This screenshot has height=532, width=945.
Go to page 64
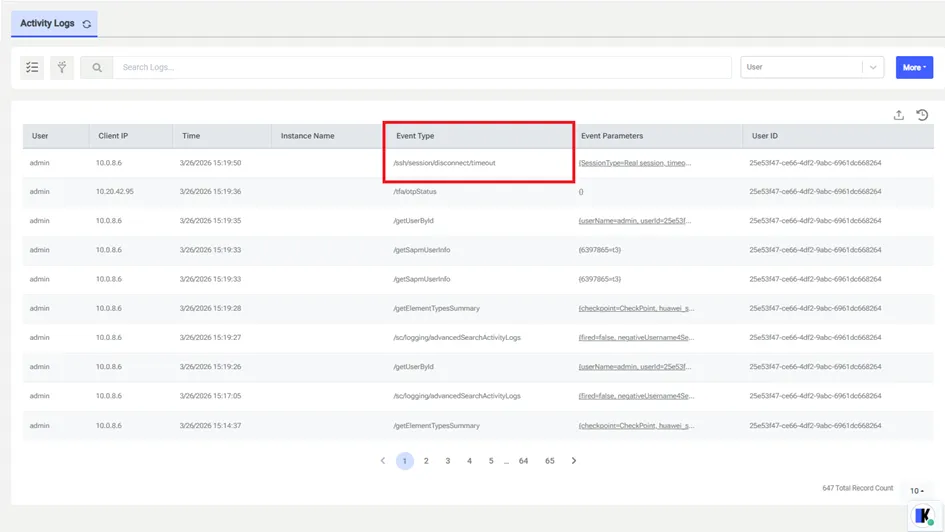pos(523,461)
